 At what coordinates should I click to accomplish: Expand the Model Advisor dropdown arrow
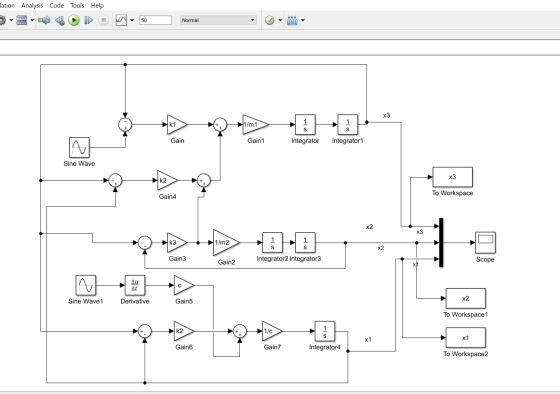pyautogui.click(x=280, y=20)
